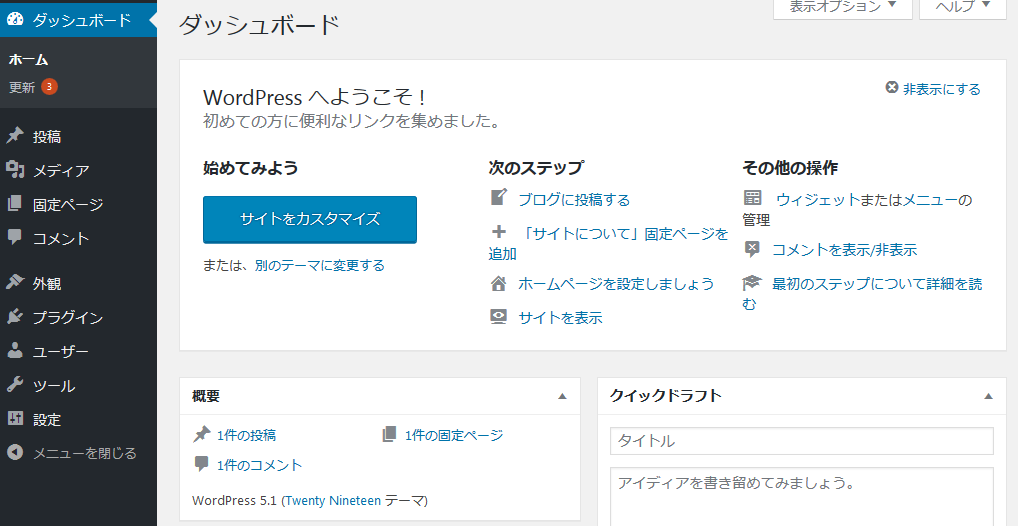Click the comment bubble icon beside コメント menu

[x=16, y=238]
